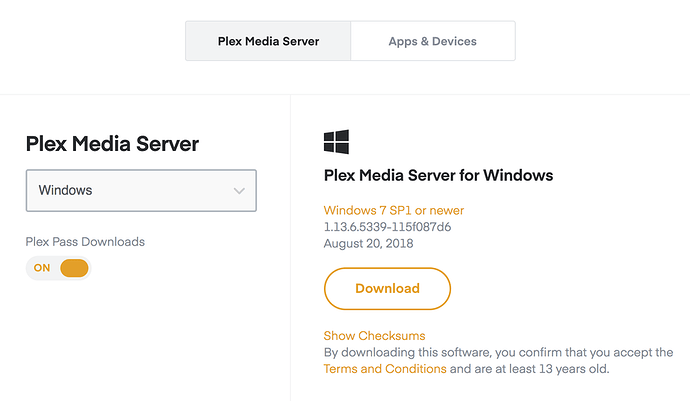Click the "Plex Media Server for Windows" title
Viewport: 690px width, 401px height.
pos(438,176)
